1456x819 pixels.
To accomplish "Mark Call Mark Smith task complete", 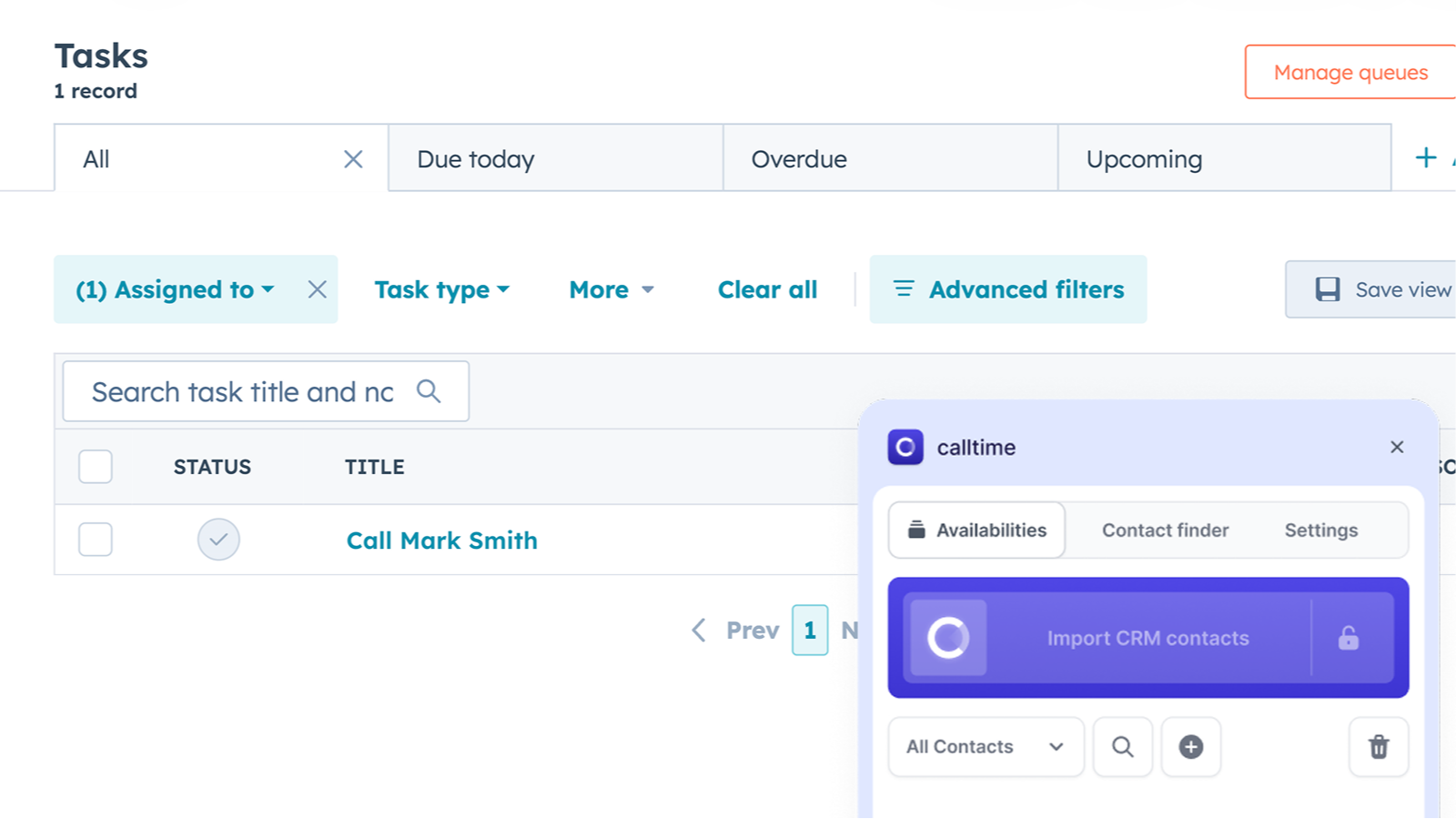I will [x=218, y=540].
